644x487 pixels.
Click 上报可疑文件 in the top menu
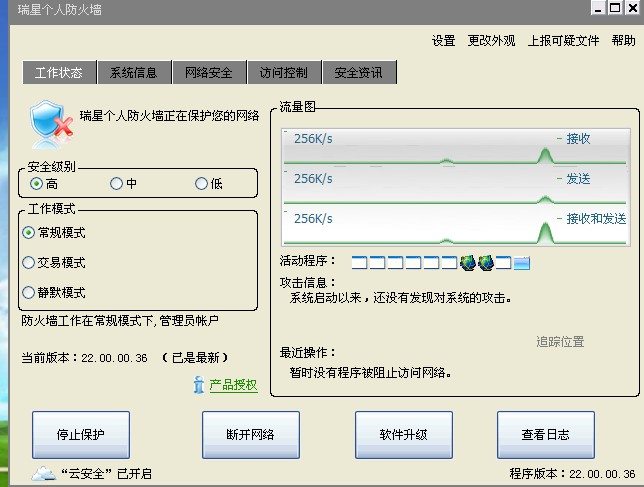(x=564, y=41)
